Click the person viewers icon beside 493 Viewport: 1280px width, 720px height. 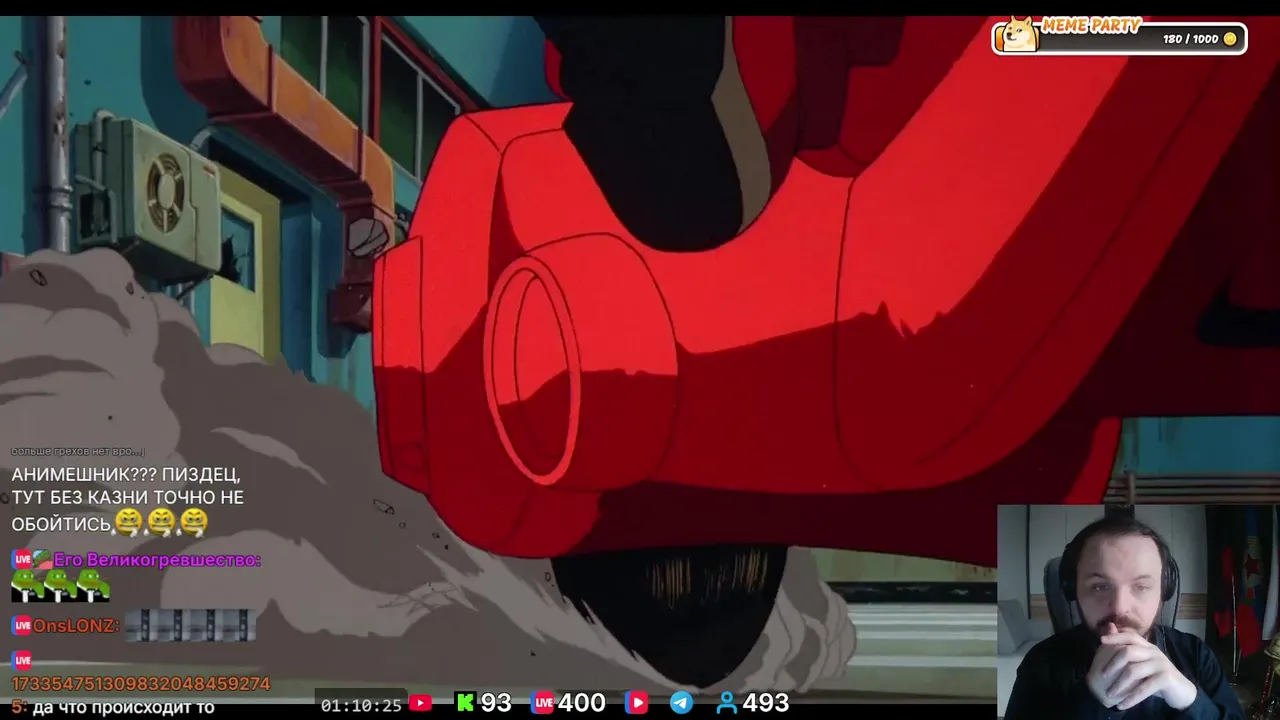(727, 703)
